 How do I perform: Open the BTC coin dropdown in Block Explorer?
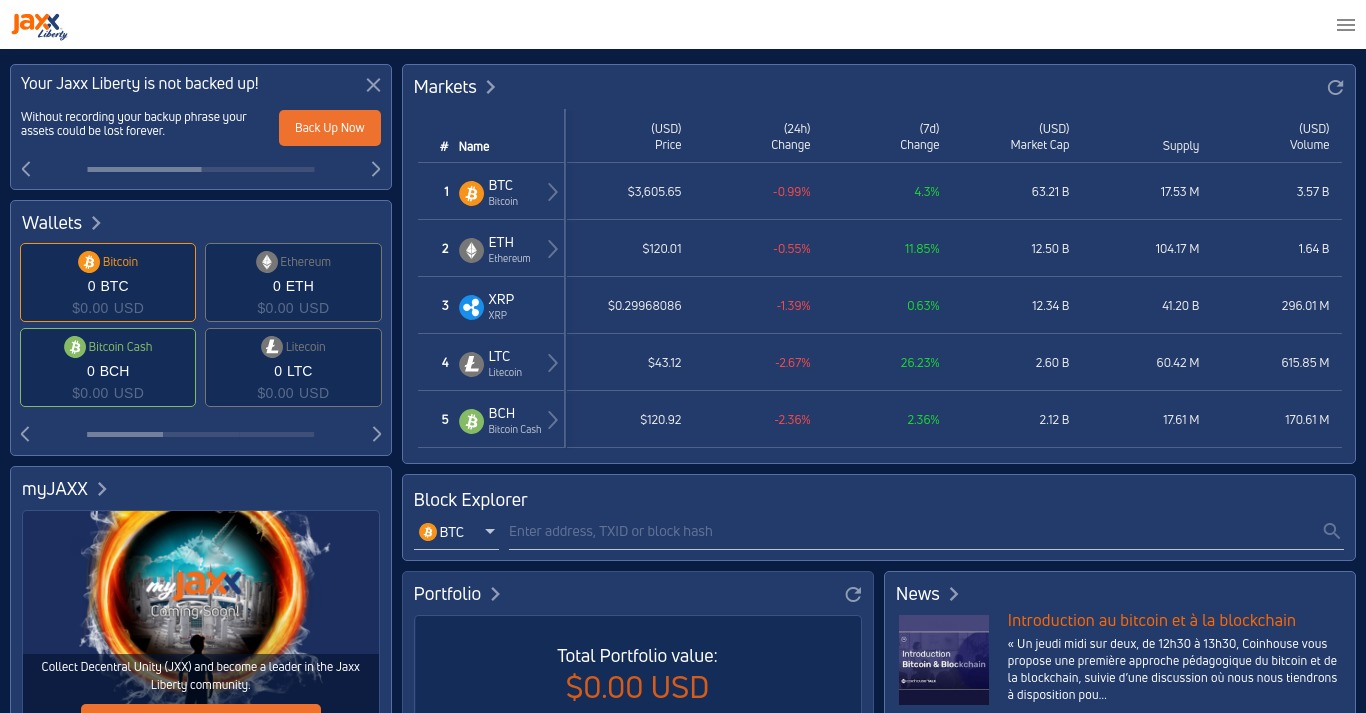click(457, 532)
